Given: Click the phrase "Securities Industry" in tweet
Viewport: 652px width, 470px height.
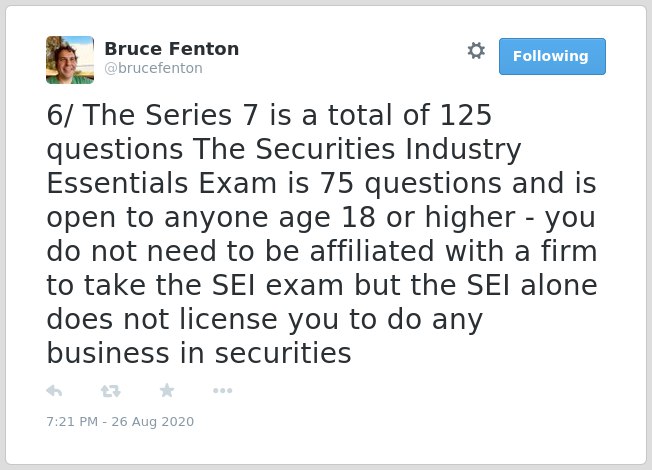Looking at the screenshot, I should [x=388, y=149].
